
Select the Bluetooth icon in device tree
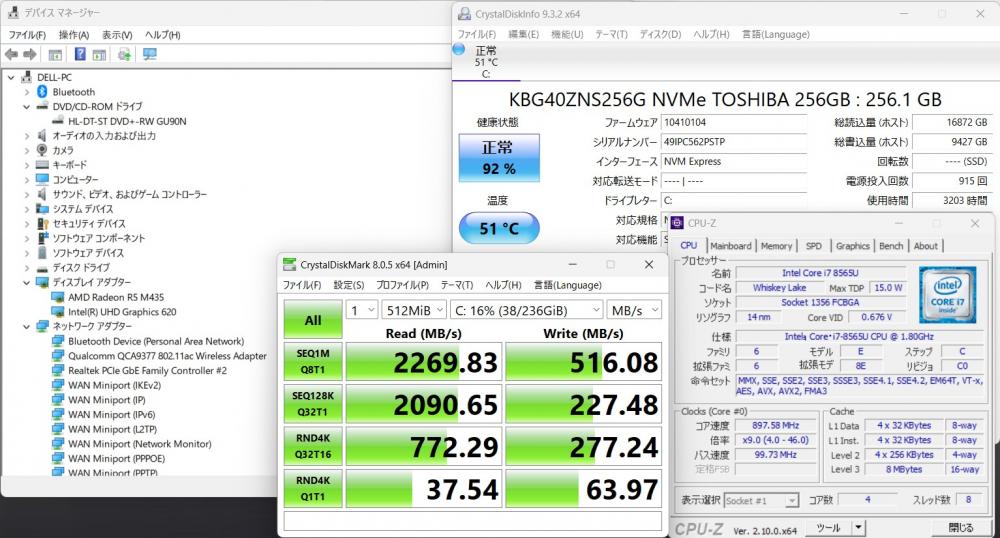(x=42, y=92)
